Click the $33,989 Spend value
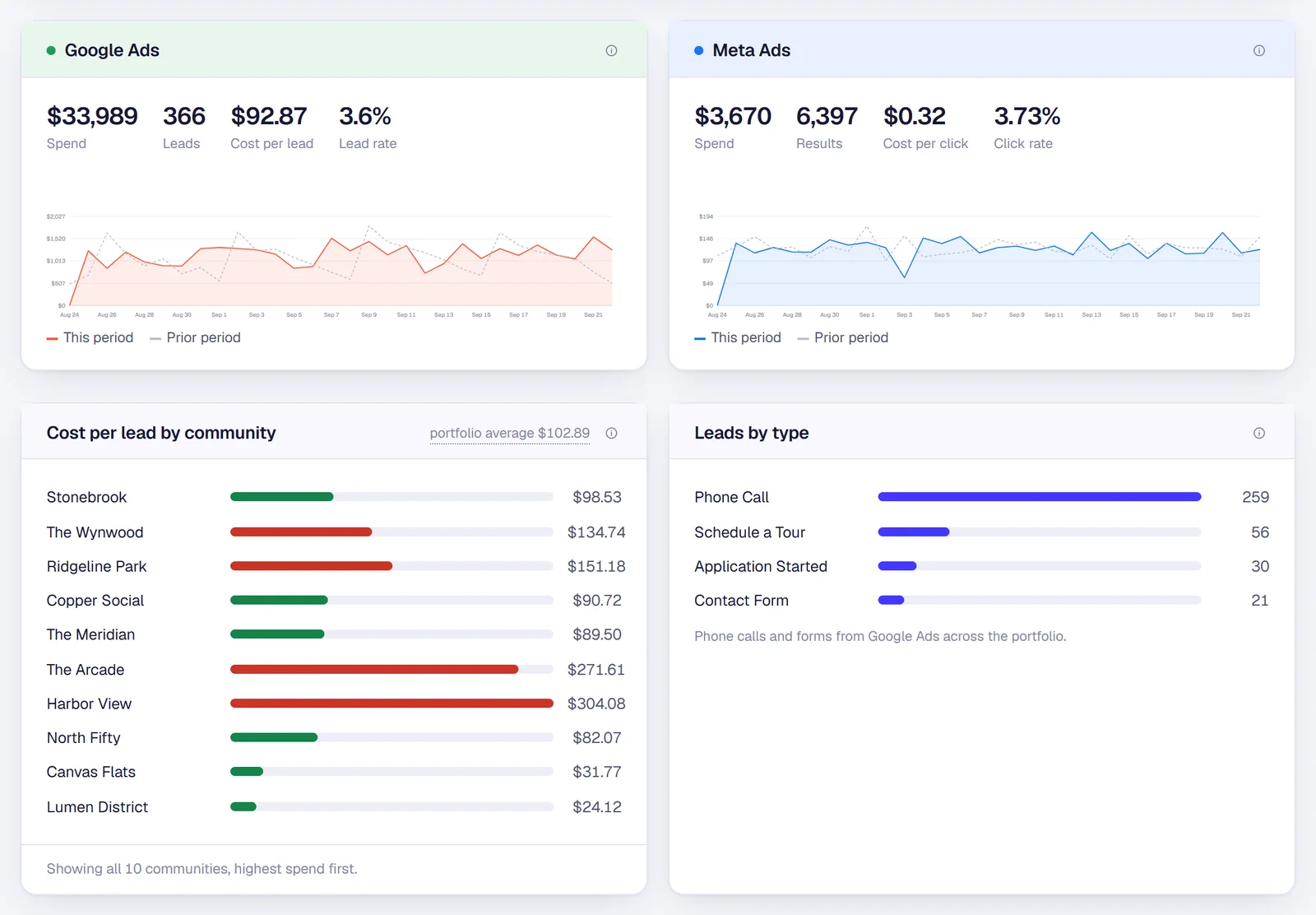This screenshot has width=1316, height=915. (x=92, y=116)
